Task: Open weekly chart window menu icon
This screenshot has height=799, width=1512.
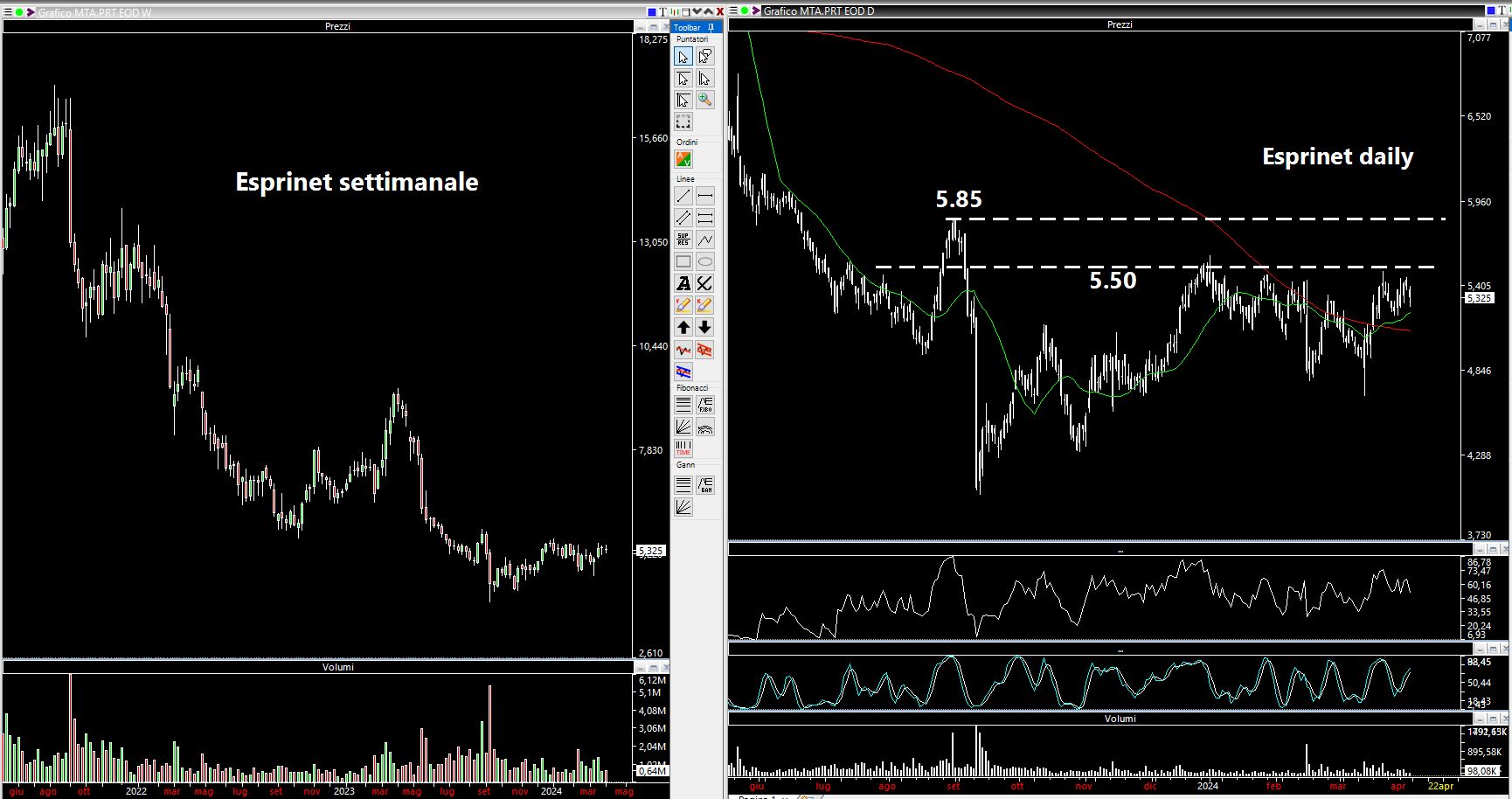Action: point(8,12)
